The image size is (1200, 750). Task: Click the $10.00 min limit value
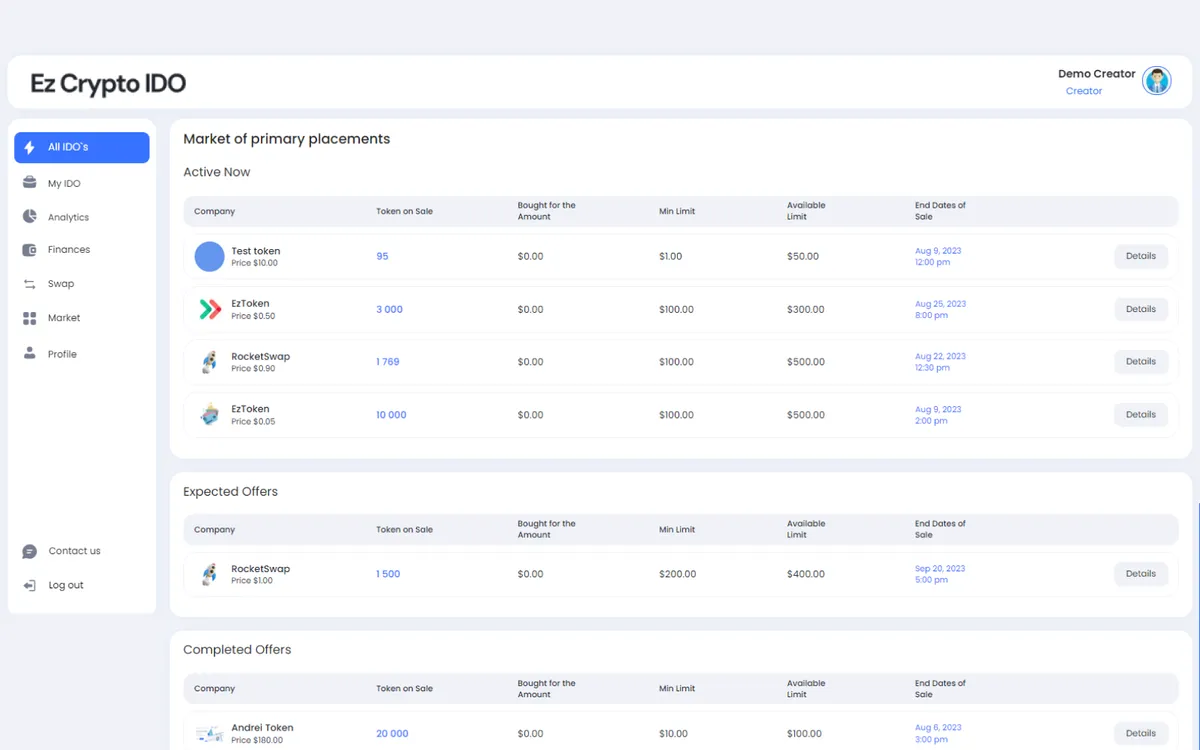674,734
